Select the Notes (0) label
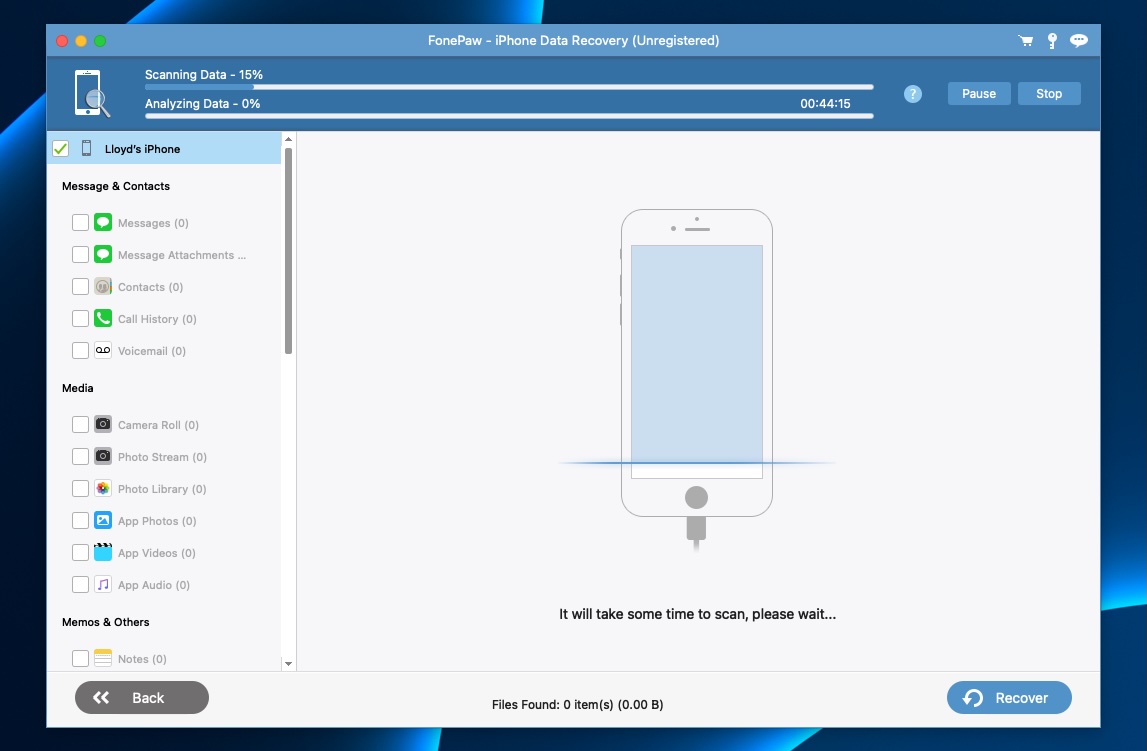Image resolution: width=1147 pixels, height=751 pixels. pyautogui.click(x=142, y=659)
